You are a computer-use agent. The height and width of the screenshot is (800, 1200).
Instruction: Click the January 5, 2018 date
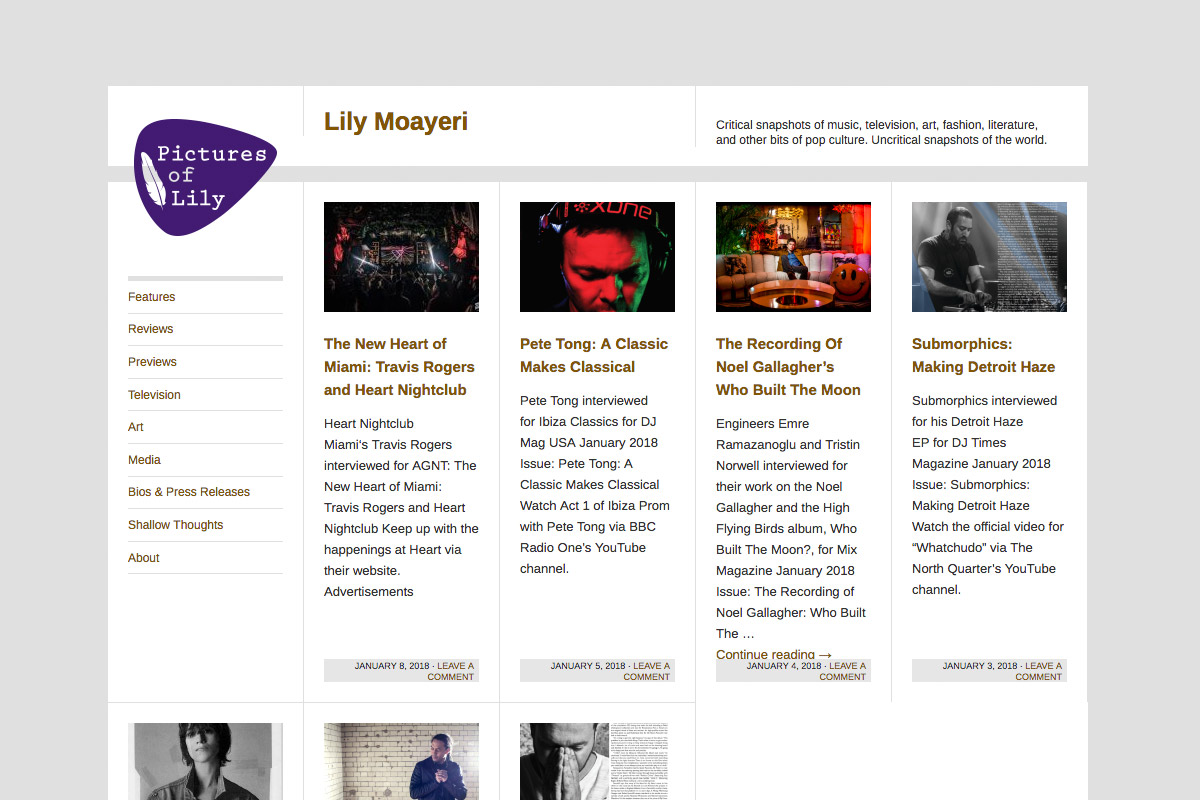click(x=588, y=666)
